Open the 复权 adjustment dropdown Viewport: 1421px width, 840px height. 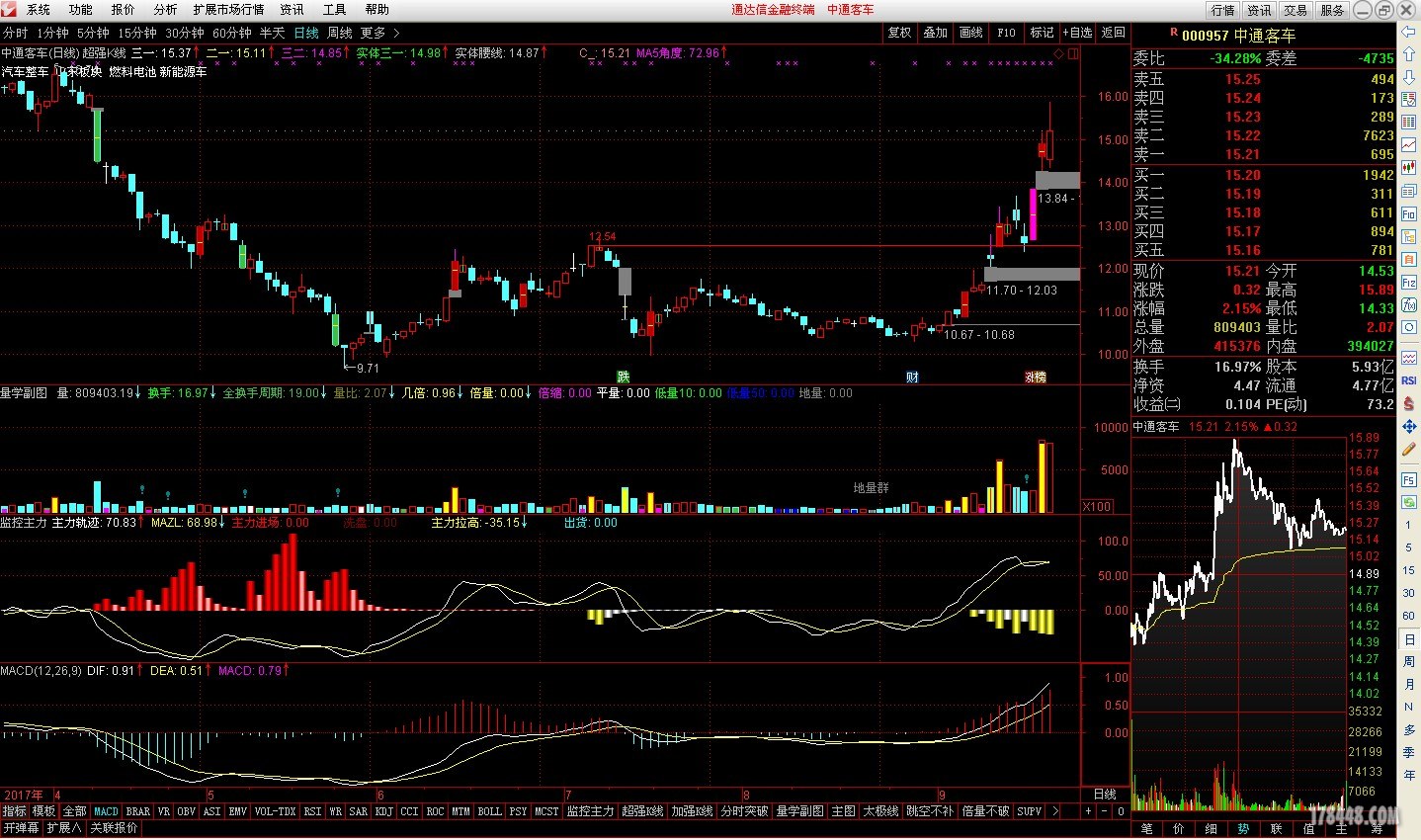(899, 33)
